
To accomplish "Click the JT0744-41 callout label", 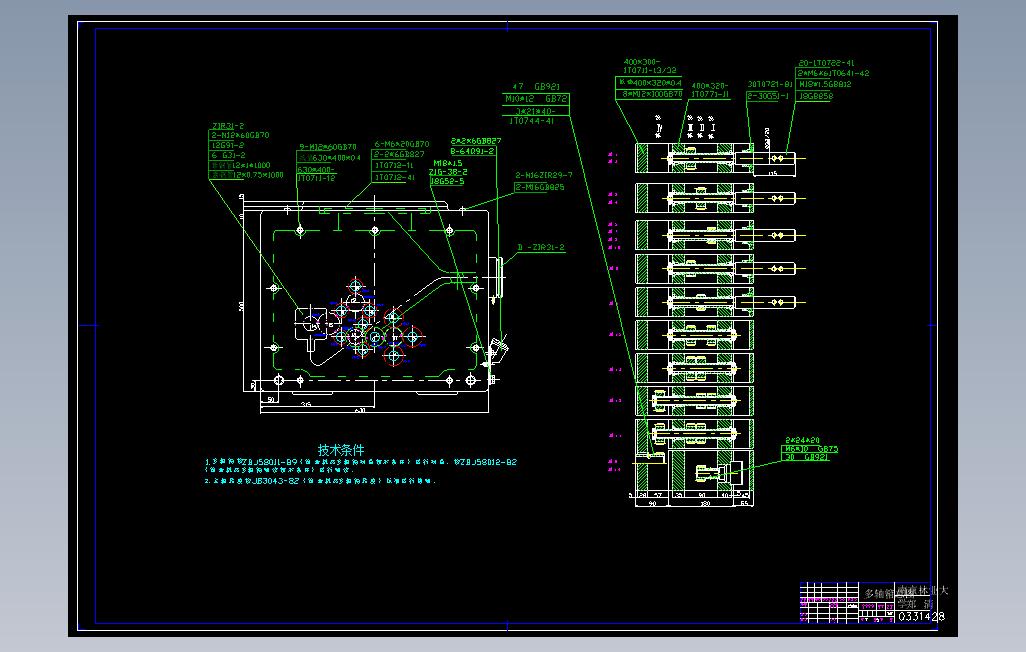I will [x=531, y=121].
